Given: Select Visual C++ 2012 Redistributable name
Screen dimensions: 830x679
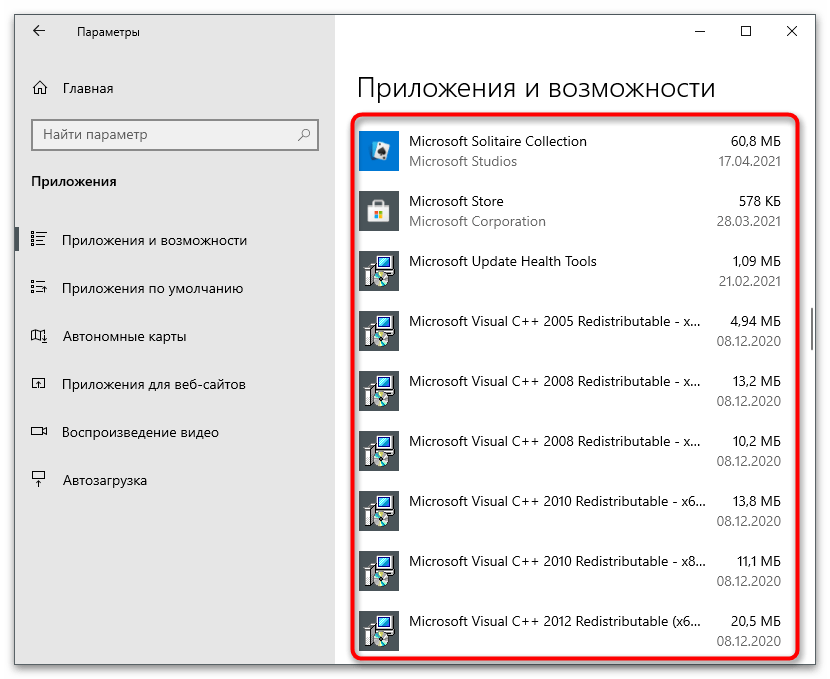Looking at the screenshot, I should coord(554,621).
